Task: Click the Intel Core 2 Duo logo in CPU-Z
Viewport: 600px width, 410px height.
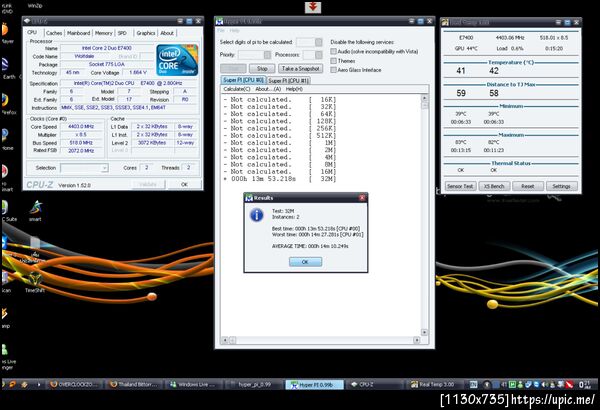Action: 178,60
